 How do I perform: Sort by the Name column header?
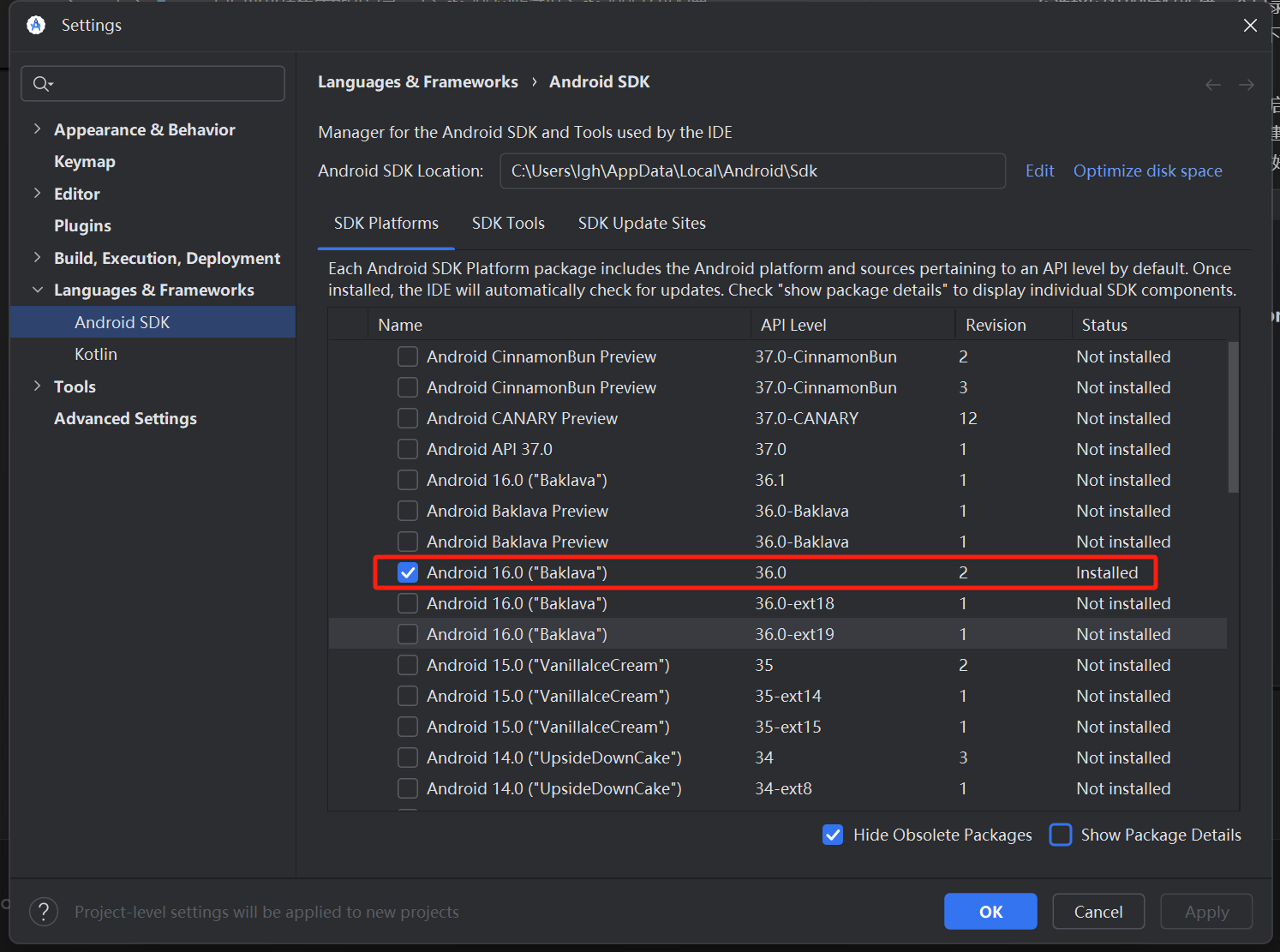click(559, 325)
